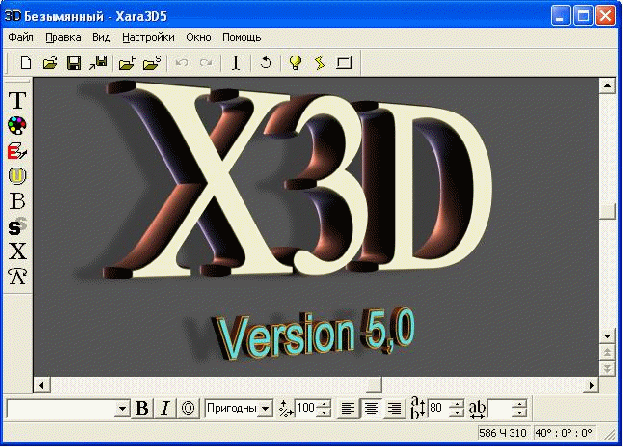Open Color options with the palette icon
Screen dimensions: 623x447
(17, 126)
